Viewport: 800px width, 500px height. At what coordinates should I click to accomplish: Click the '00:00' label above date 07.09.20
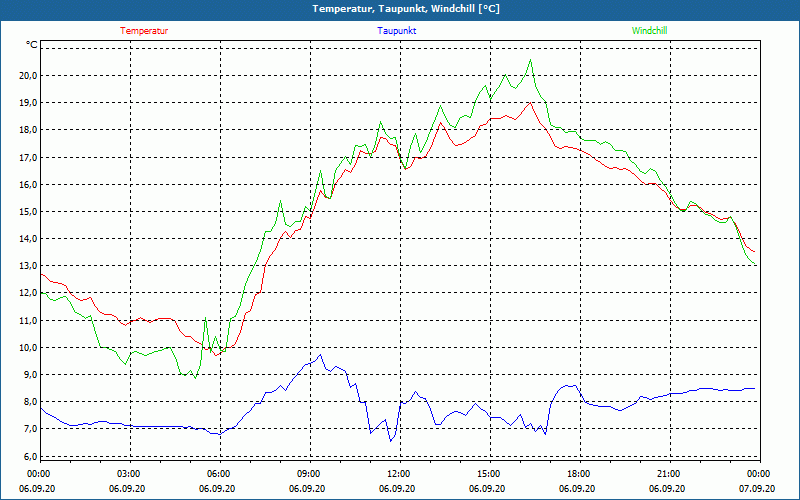760,474
